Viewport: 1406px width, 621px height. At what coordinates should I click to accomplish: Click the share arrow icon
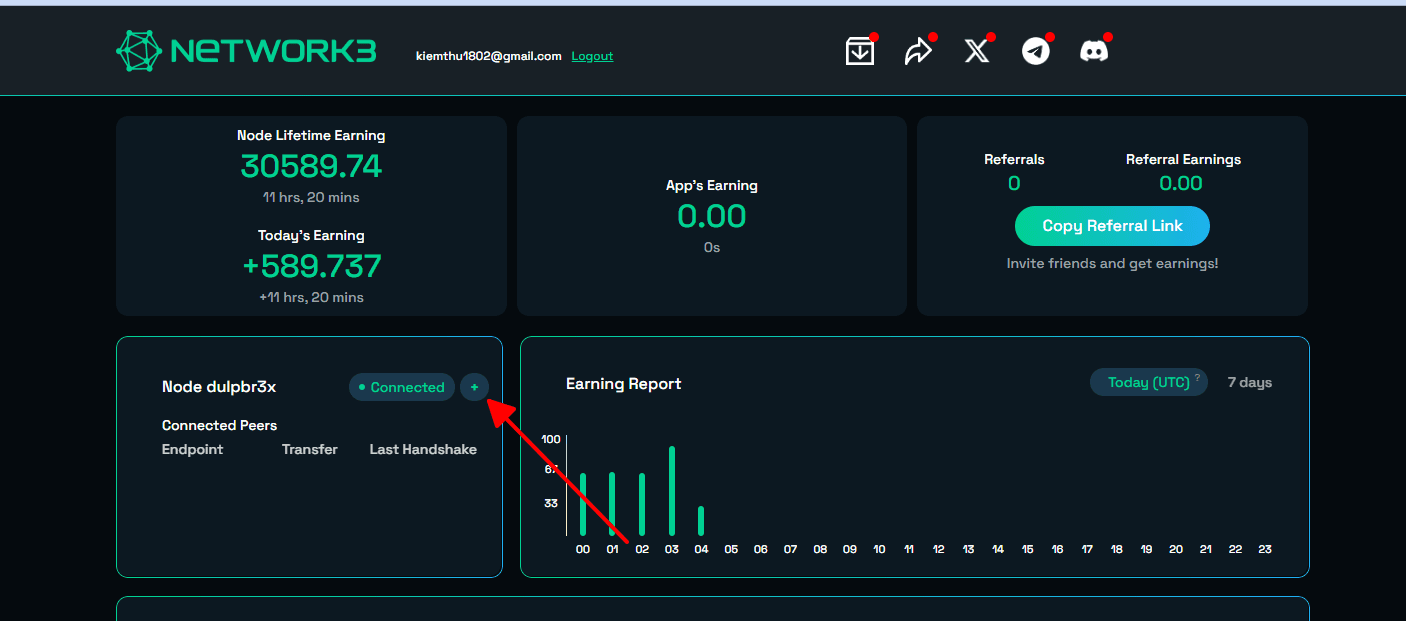coord(918,51)
